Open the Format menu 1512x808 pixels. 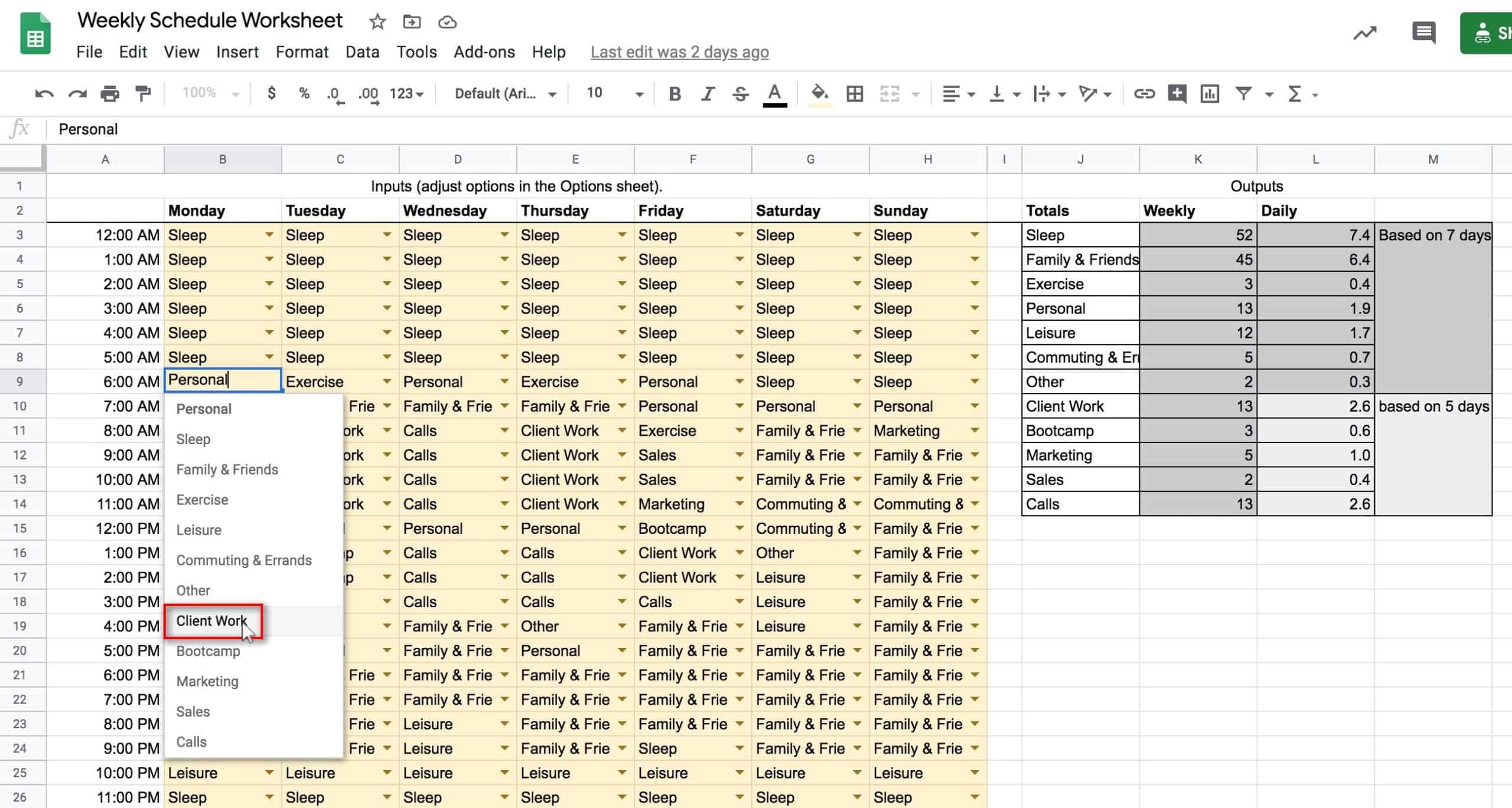[x=302, y=52]
